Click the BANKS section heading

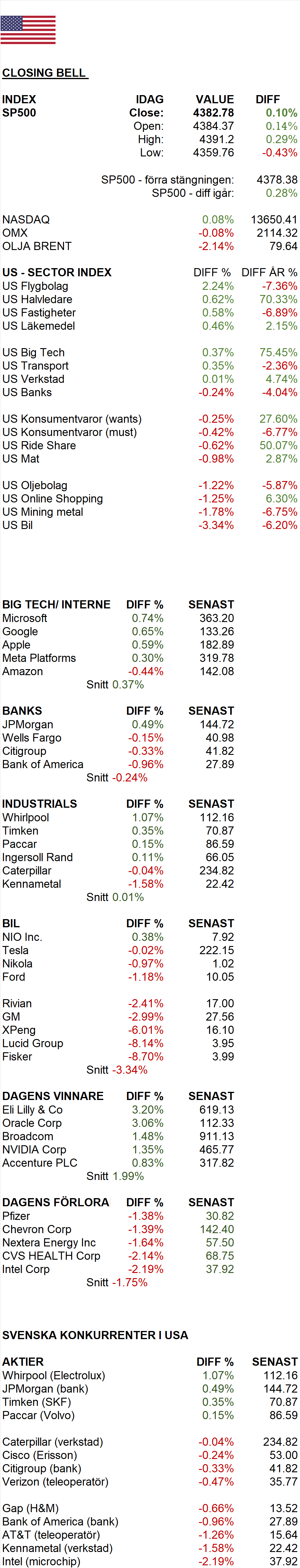[x=22, y=710]
